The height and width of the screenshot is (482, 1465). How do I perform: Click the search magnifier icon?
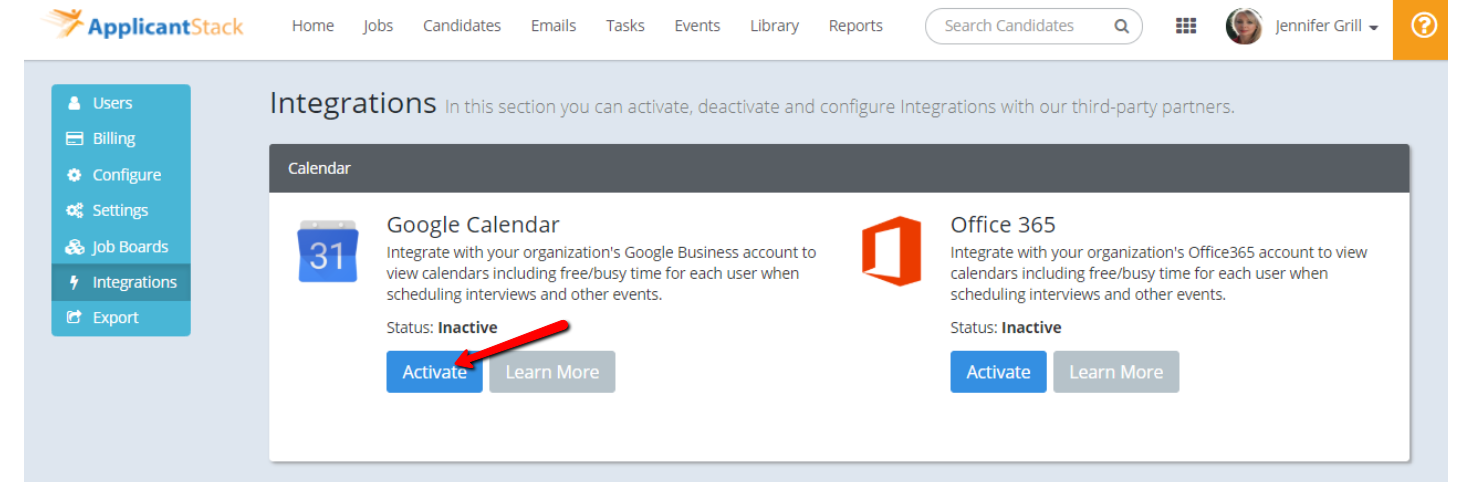pyautogui.click(x=1122, y=26)
